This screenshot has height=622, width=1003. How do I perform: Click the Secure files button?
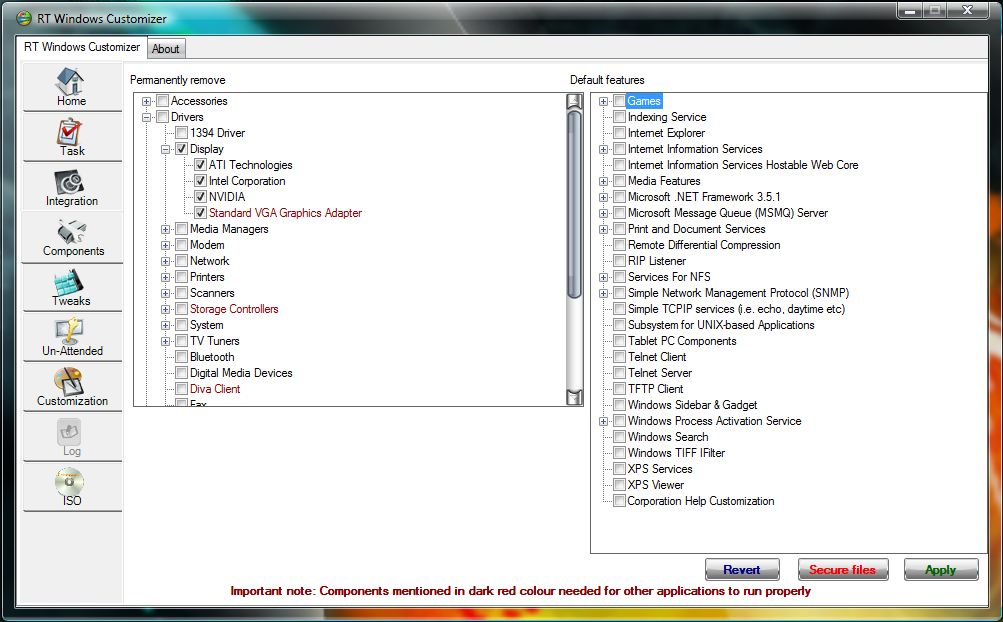coord(842,570)
